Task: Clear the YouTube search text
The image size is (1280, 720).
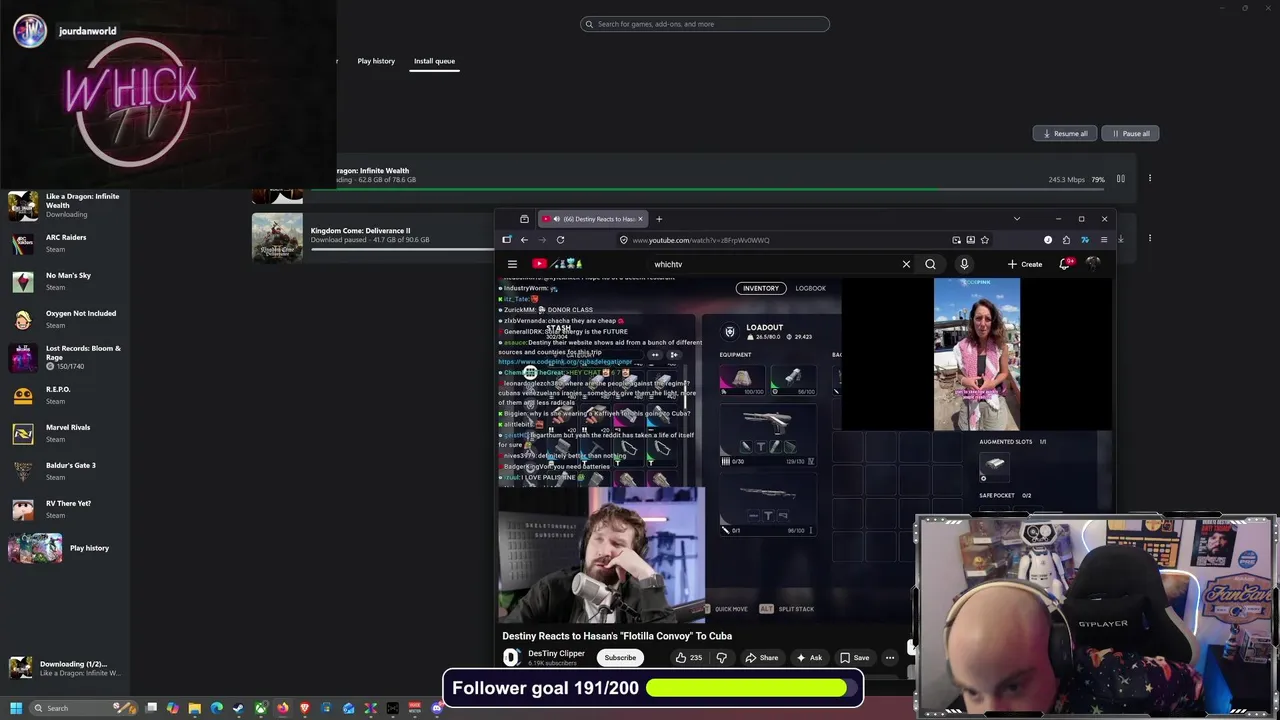Action: click(906, 264)
